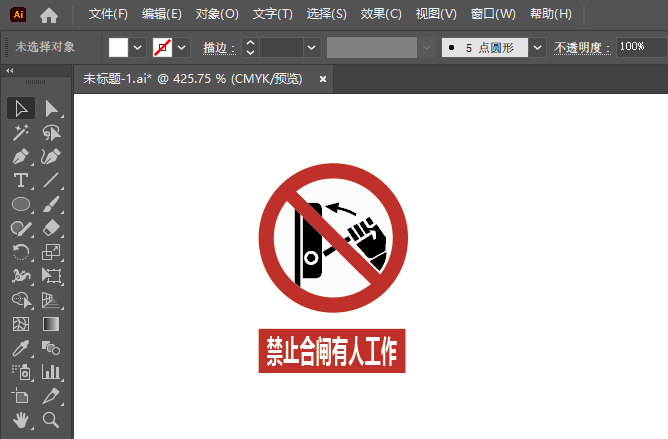Select the Warp (Width) tool

click(x=21, y=276)
